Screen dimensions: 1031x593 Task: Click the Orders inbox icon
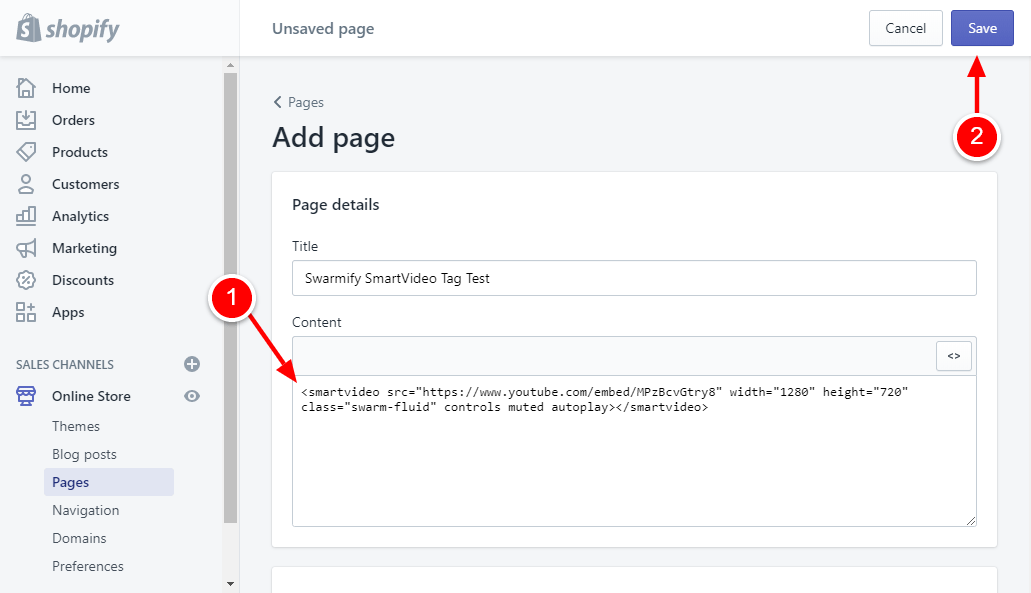(26, 120)
